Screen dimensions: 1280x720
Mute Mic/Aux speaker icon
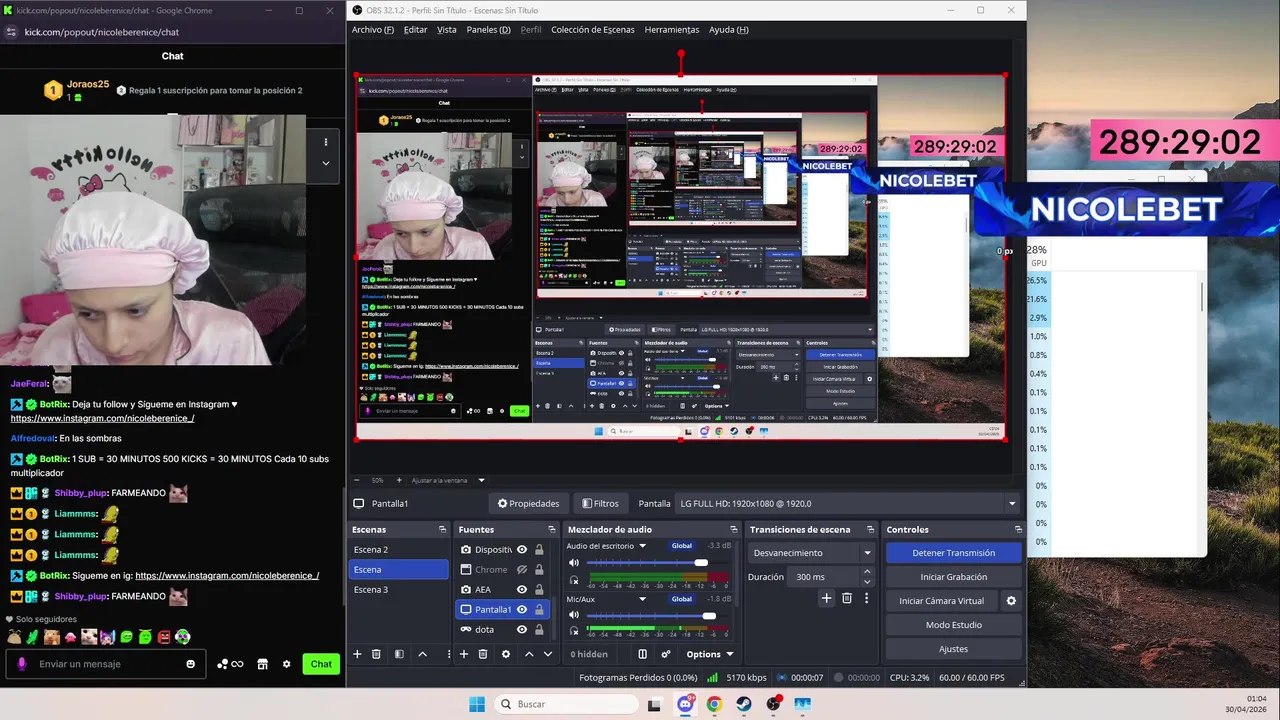click(574, 615)
